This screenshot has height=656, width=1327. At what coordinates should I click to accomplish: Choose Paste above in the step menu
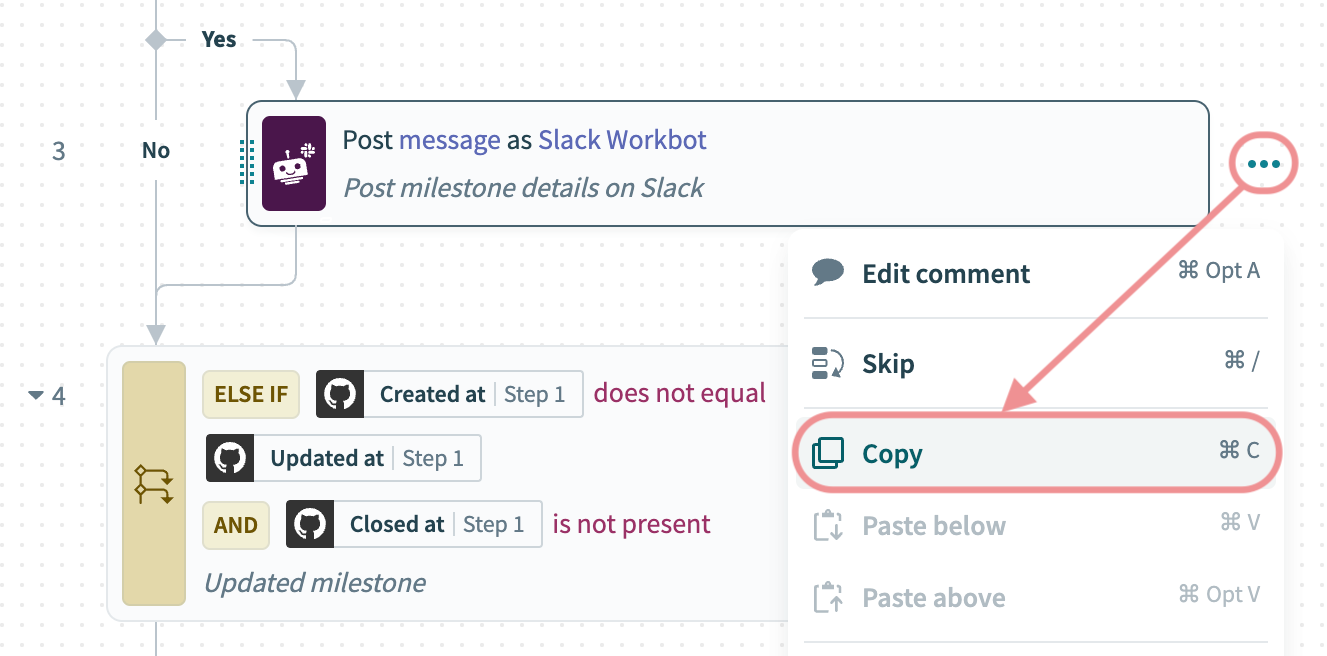point(933,598)
